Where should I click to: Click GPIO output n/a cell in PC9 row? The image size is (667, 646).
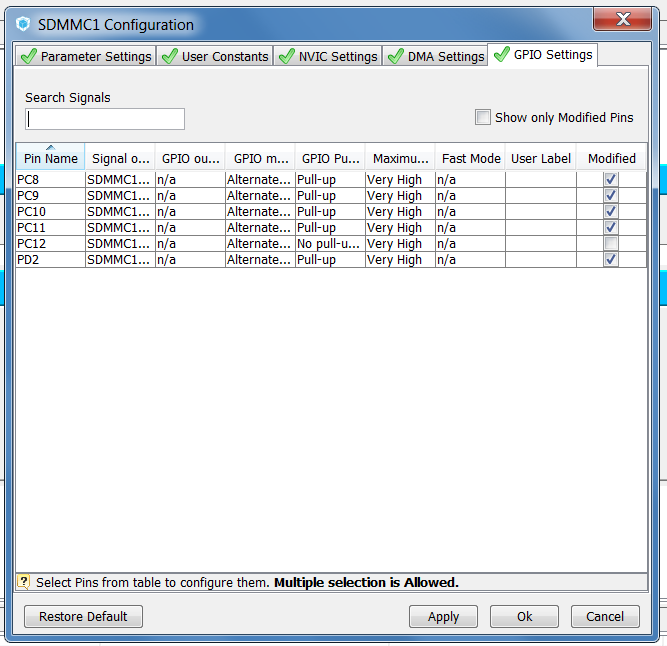pyautogui.click(x=191, y=196)
